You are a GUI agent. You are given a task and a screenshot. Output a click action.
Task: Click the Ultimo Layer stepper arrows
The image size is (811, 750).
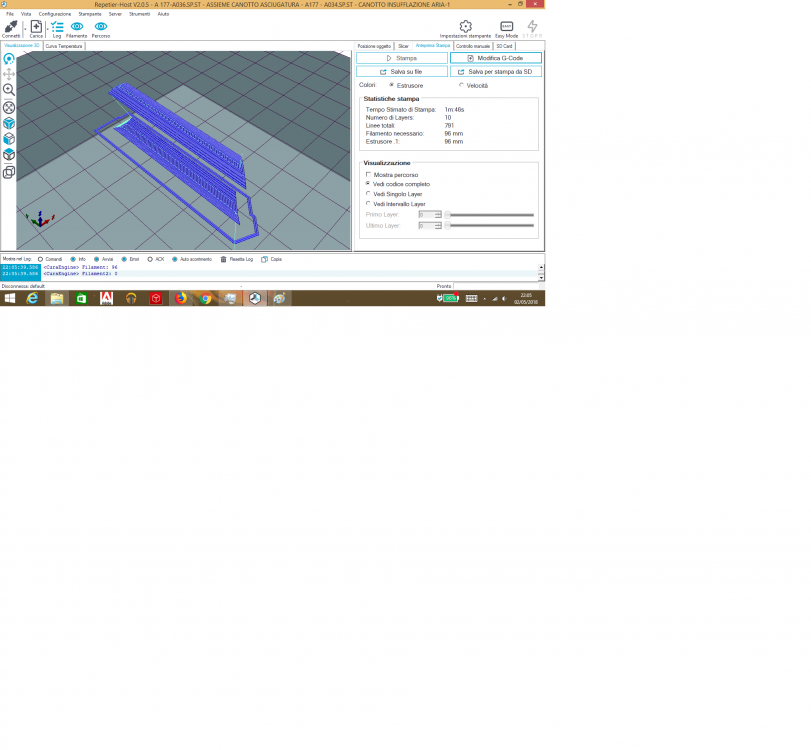click(x=438, y=226)
